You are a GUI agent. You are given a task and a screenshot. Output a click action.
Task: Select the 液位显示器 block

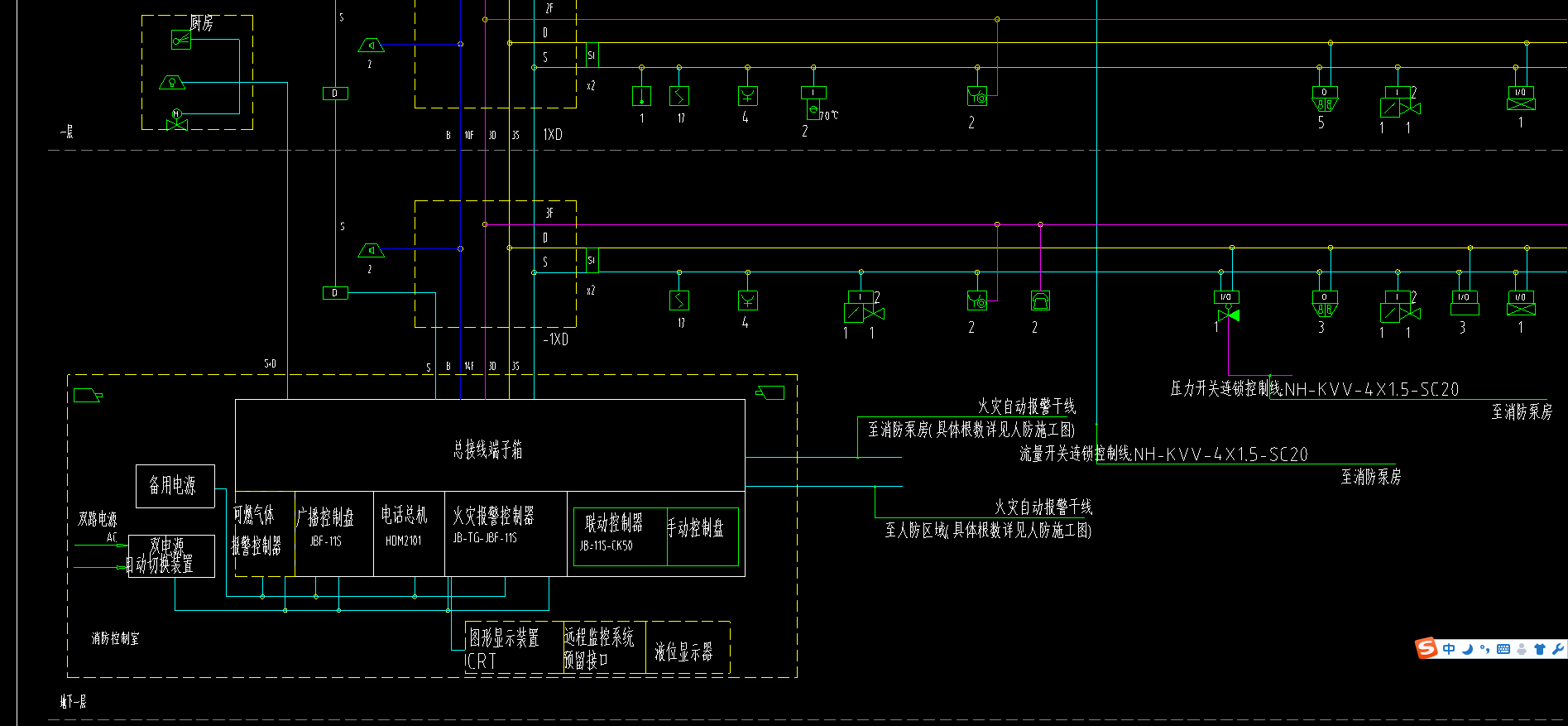pyautogui.click(x=688, y=647)
